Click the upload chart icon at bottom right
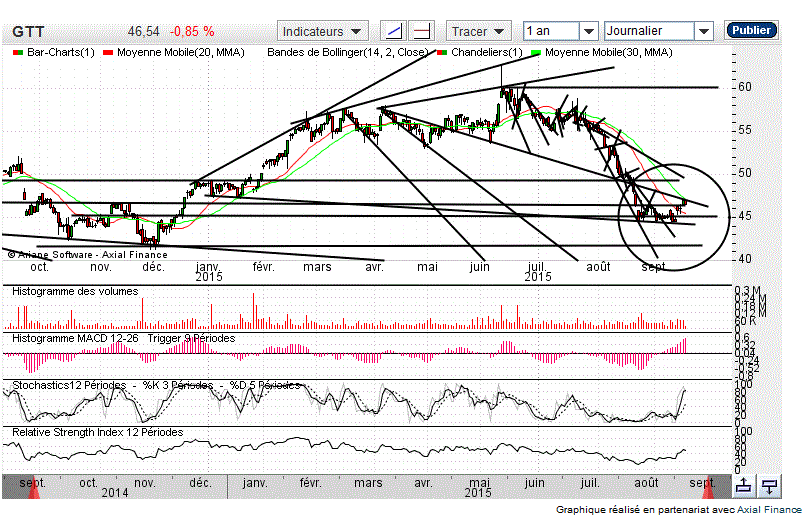The image size is (810, 527). coord(744,486)
